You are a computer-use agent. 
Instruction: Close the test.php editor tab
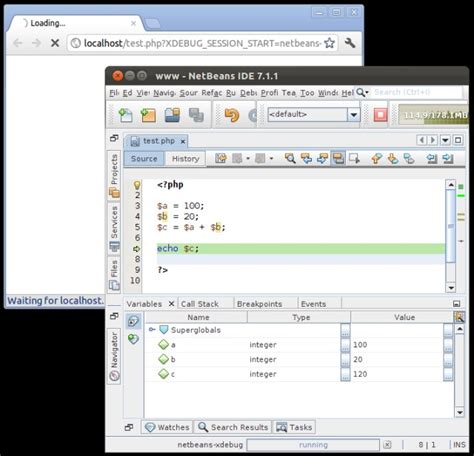click(183, 142)
